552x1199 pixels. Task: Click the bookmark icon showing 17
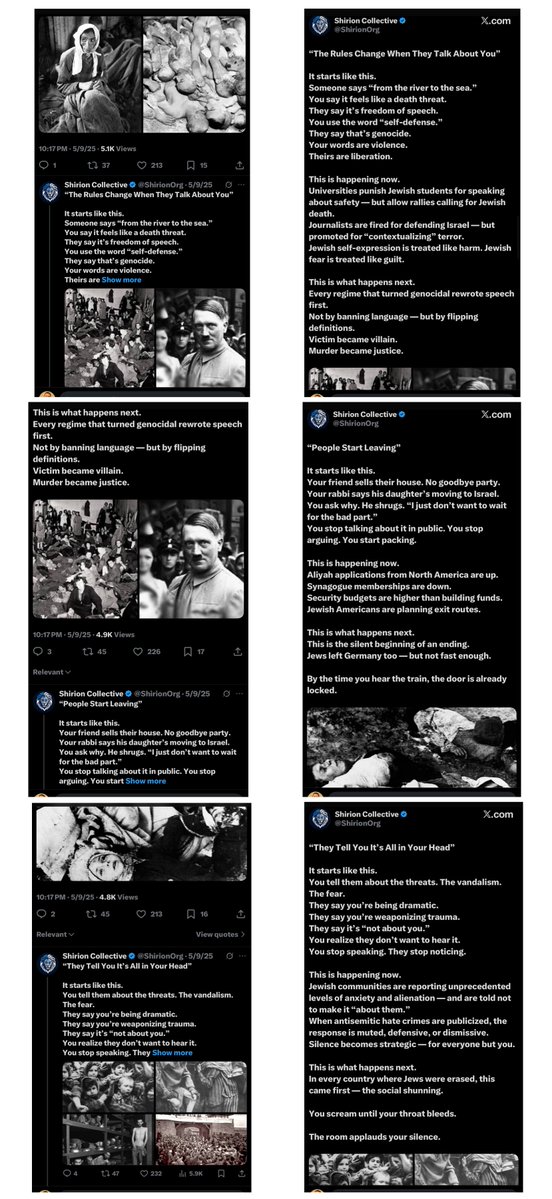pyautogui.click(x=188, y=651)
